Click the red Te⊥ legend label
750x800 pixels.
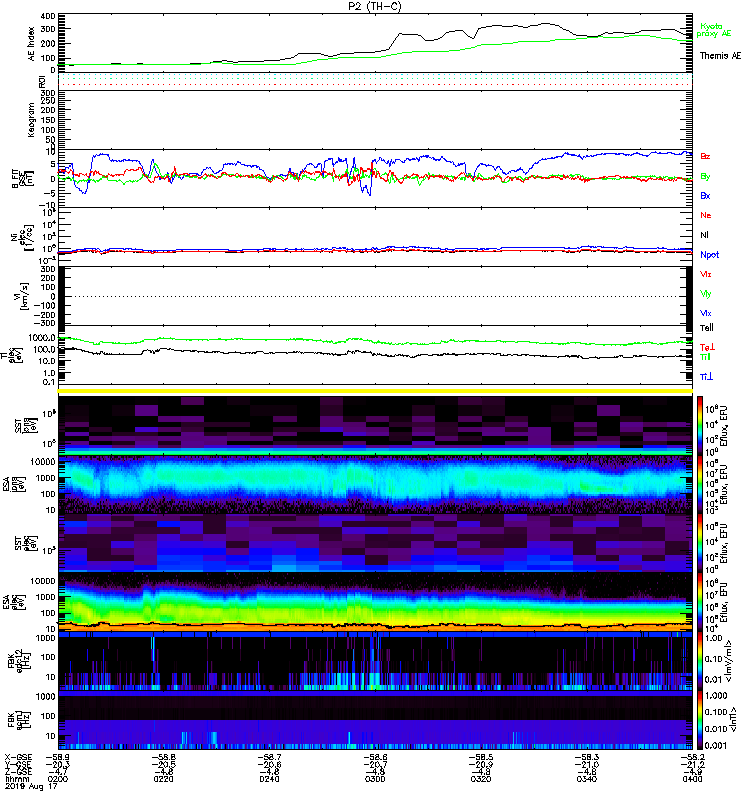(707, 347)
